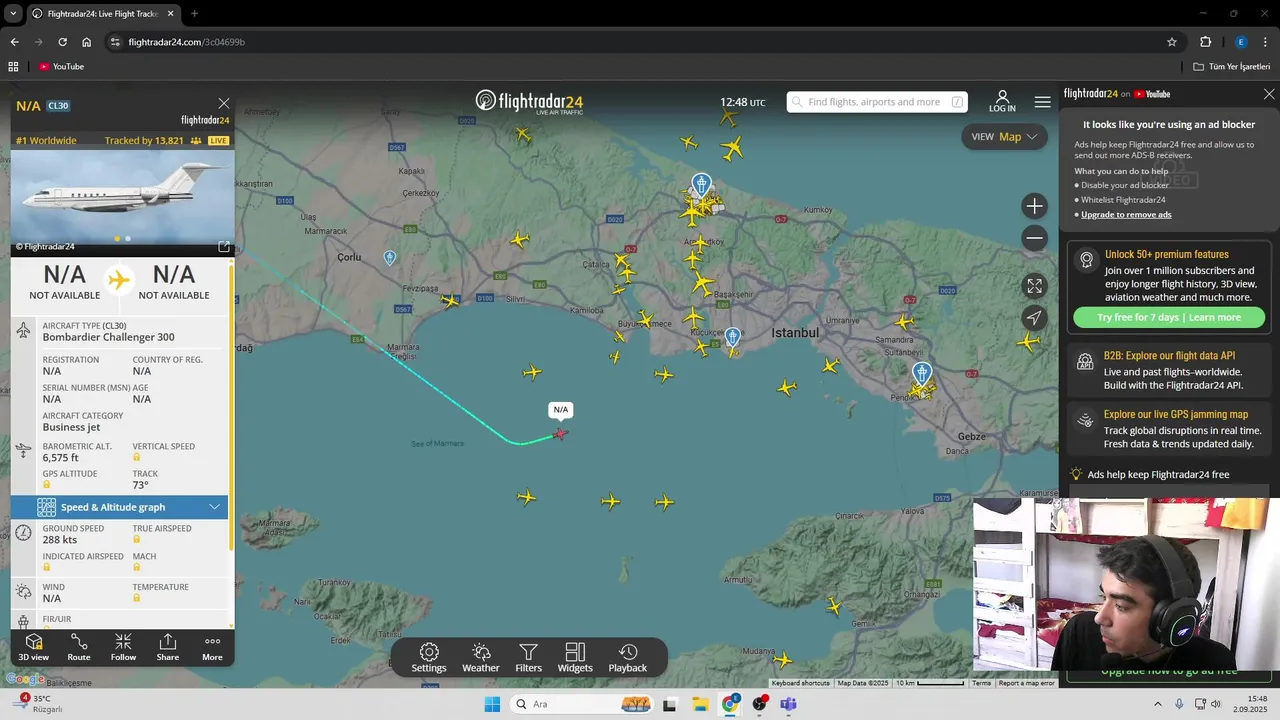Open aircraft photo in new window
This screenshot has height=720, width=1280.
(x=224, y=246)
